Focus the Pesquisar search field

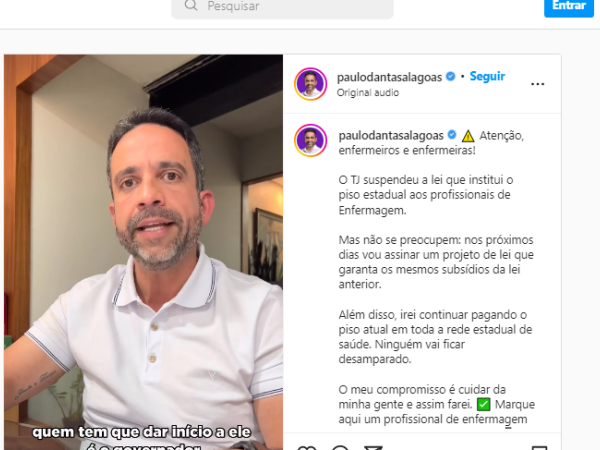[x=282, y=7]
